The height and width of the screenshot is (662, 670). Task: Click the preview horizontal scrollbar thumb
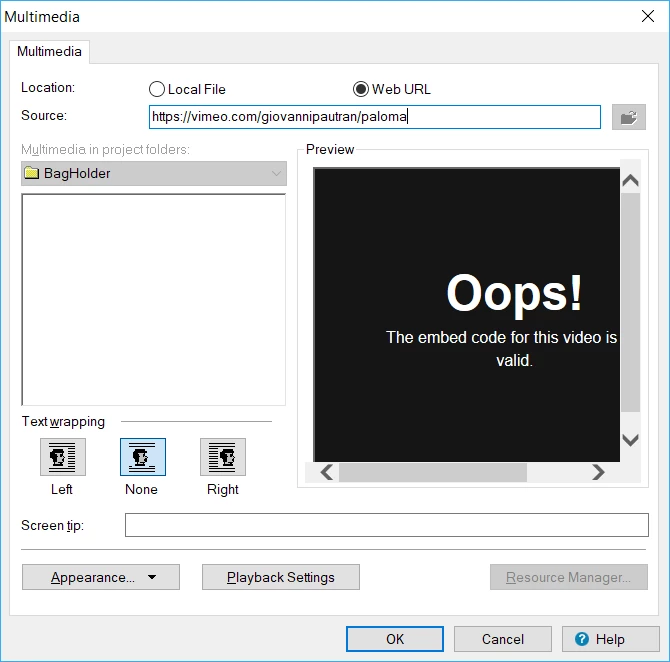(x=433, y=472)
